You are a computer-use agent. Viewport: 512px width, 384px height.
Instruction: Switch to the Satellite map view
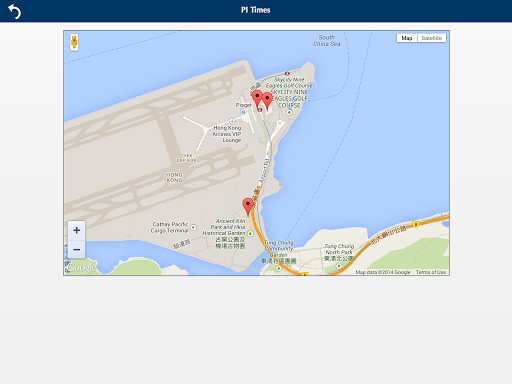pyautogui.click(x=431, y=38)
